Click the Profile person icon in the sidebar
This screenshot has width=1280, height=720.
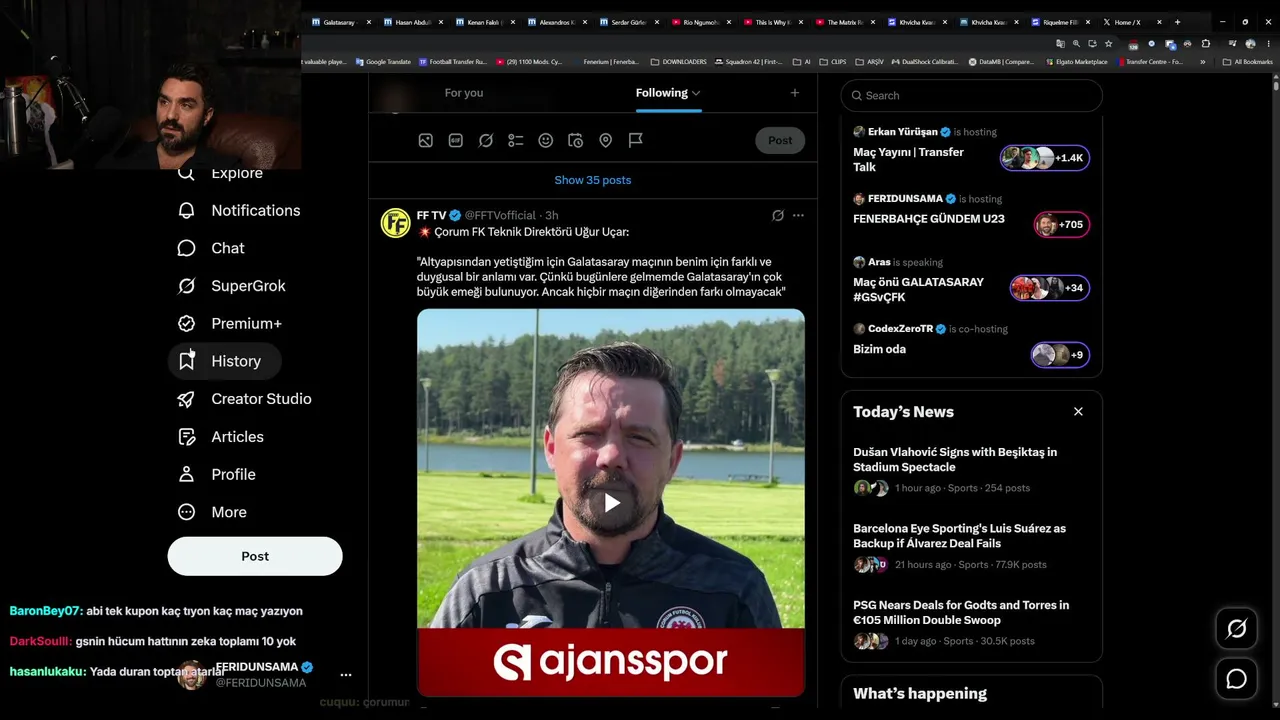[186, 474]
